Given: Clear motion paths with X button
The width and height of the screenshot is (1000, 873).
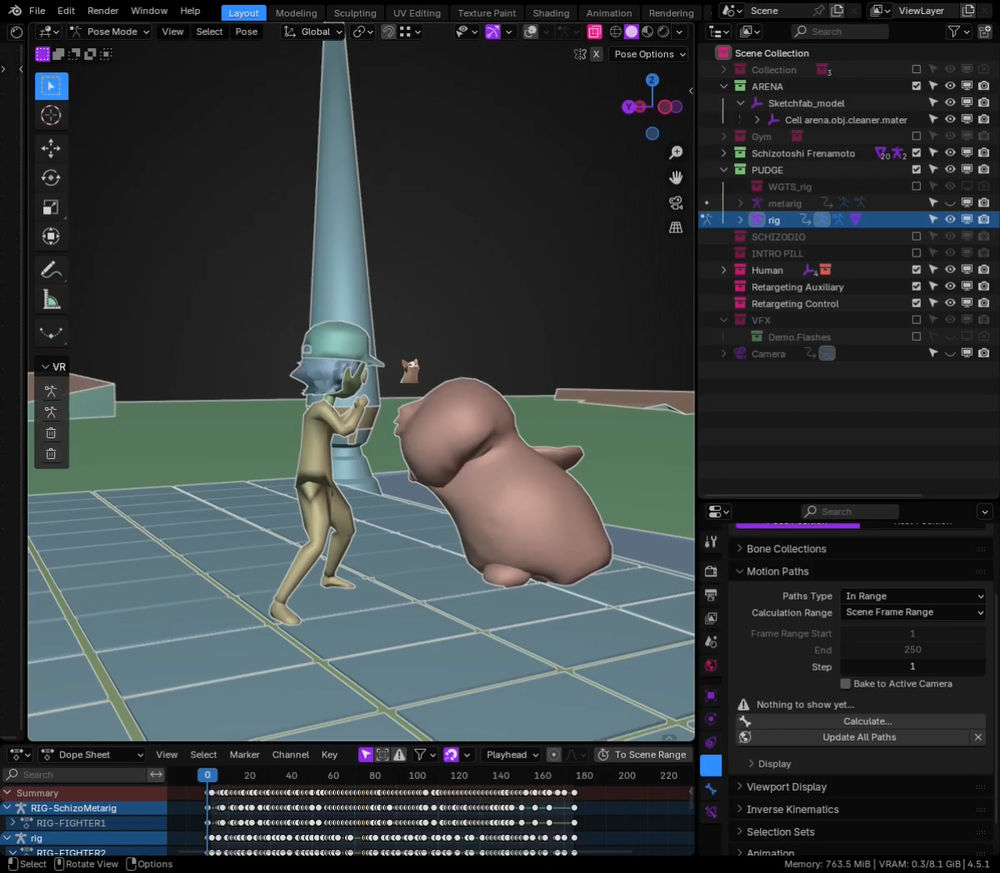Looking at the screenshot, I should [978, 737].
